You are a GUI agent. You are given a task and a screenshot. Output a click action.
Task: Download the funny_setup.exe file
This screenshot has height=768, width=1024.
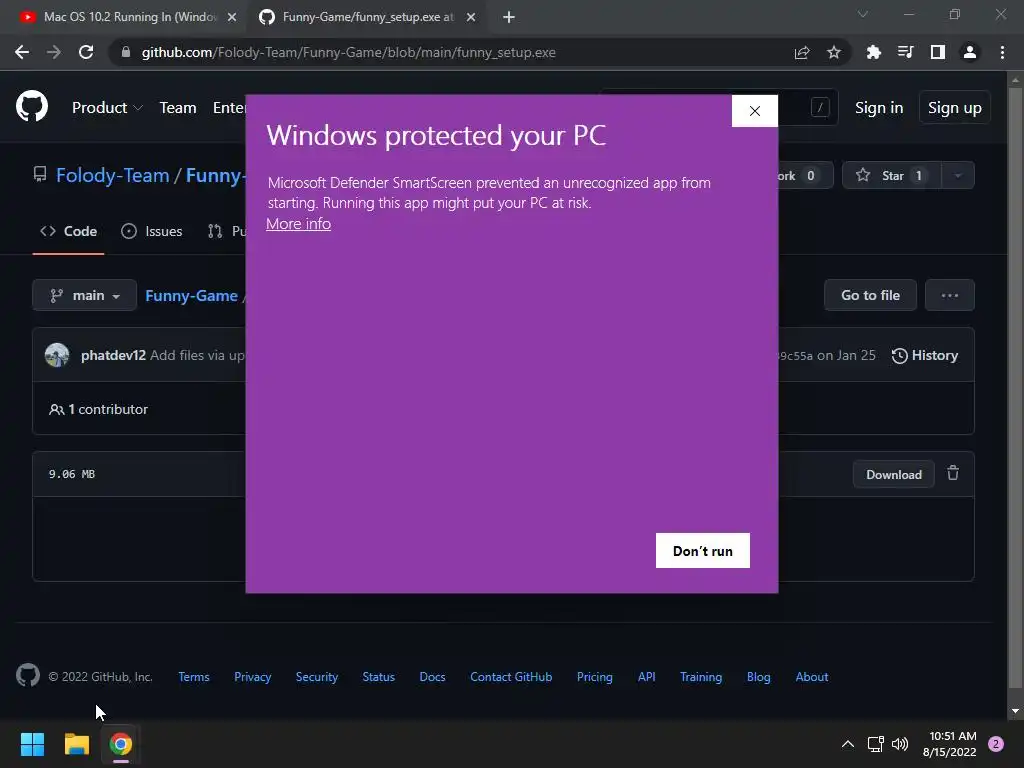893,475
